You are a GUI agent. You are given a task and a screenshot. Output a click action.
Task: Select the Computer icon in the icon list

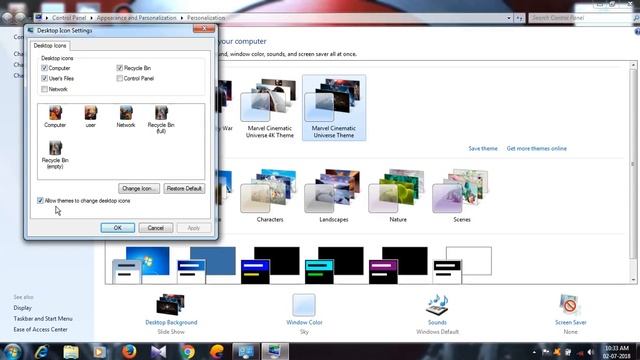click(55, 117)
